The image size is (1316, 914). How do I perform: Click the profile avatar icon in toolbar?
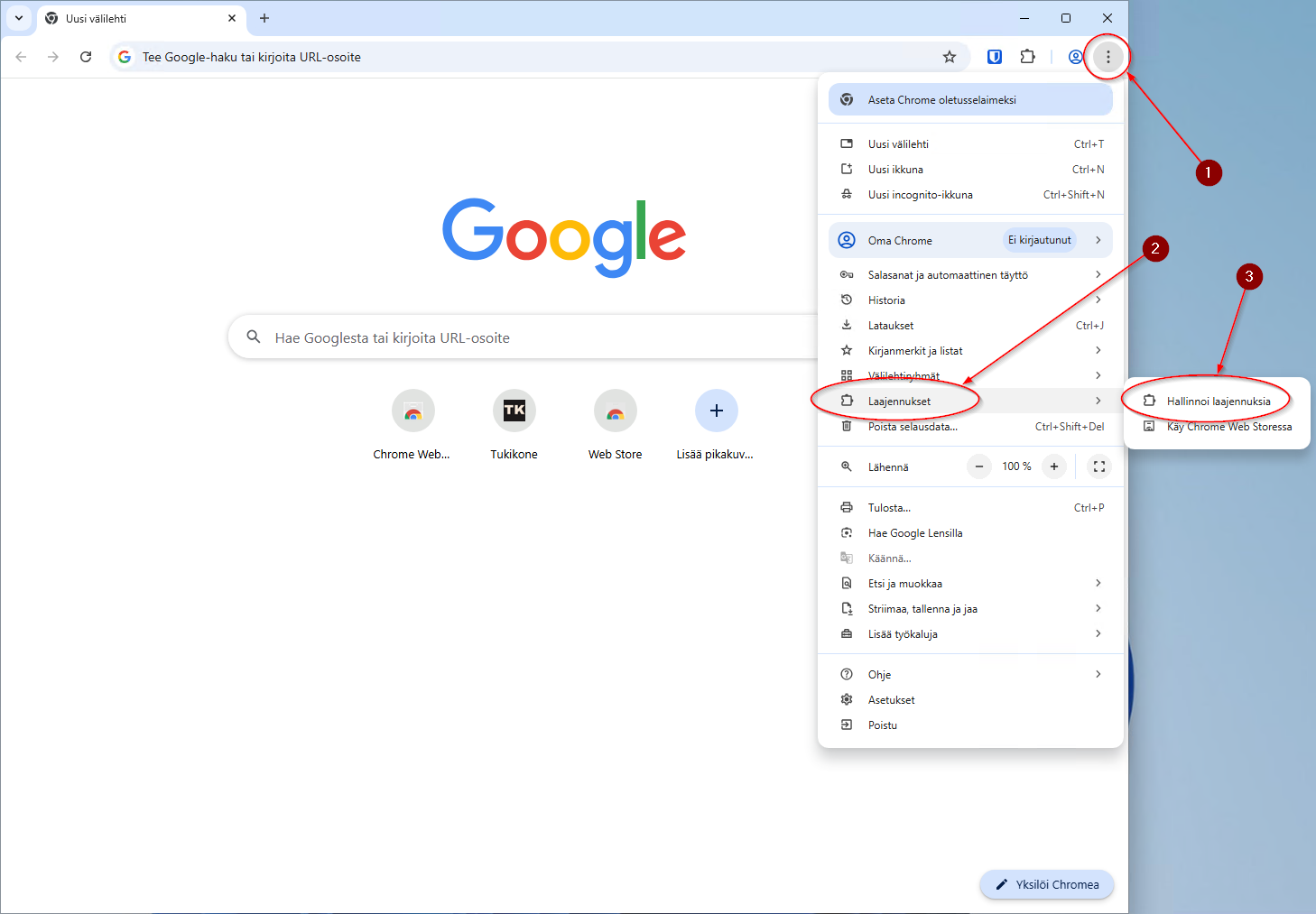pos(1075,57)
